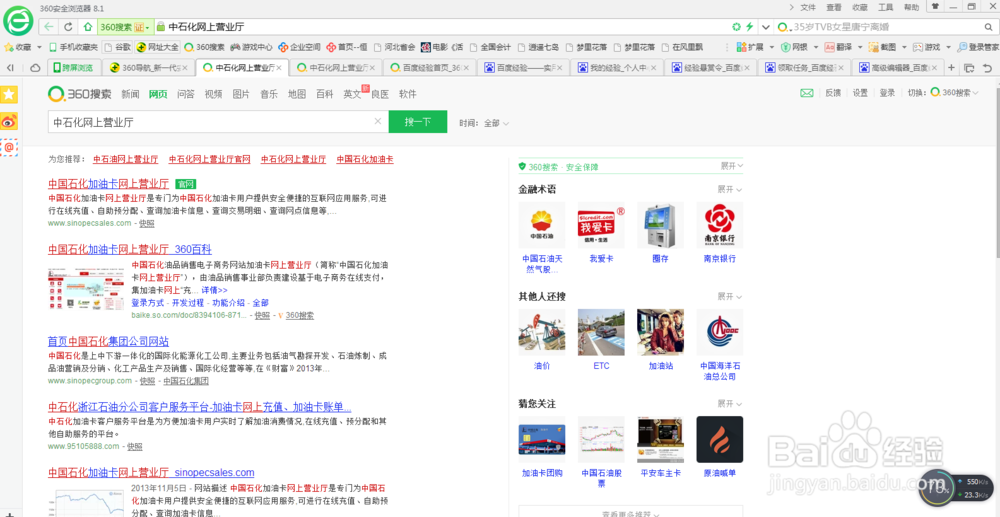1000x517 pixels.
Task: Select the 新闻 search category
Action: [x=131, y=94]
